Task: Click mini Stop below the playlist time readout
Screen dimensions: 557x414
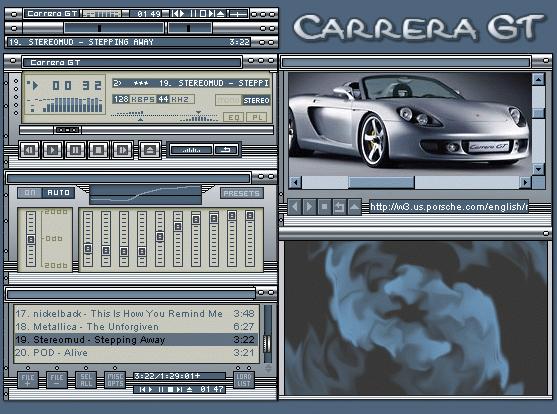Action: point(171,389)
